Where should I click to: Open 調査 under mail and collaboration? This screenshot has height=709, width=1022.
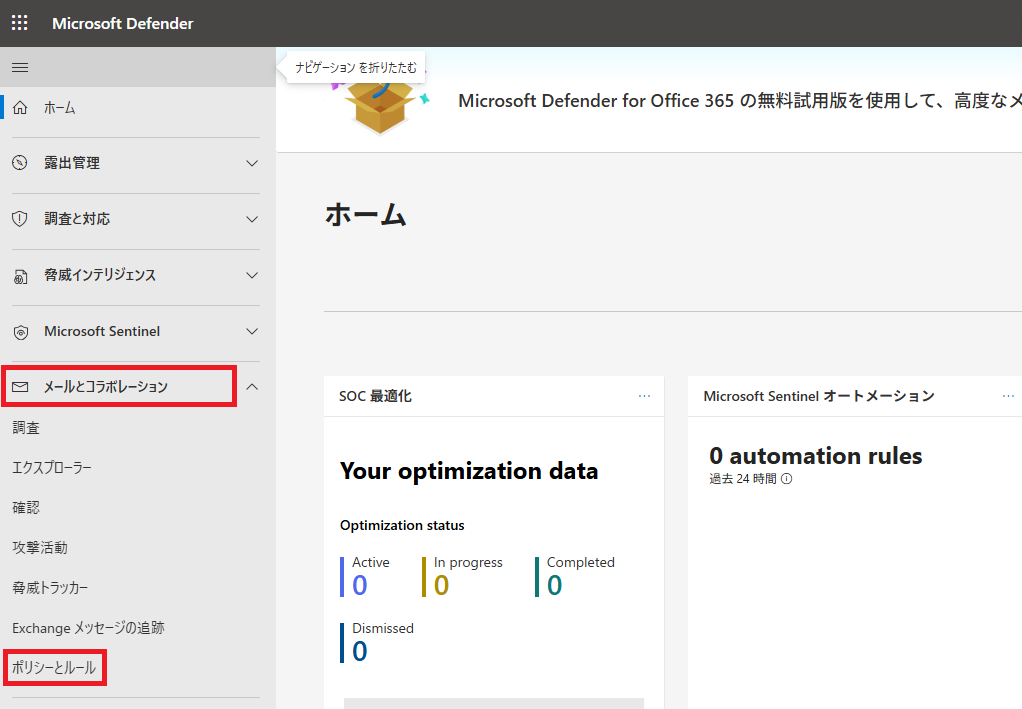point(26,428)
